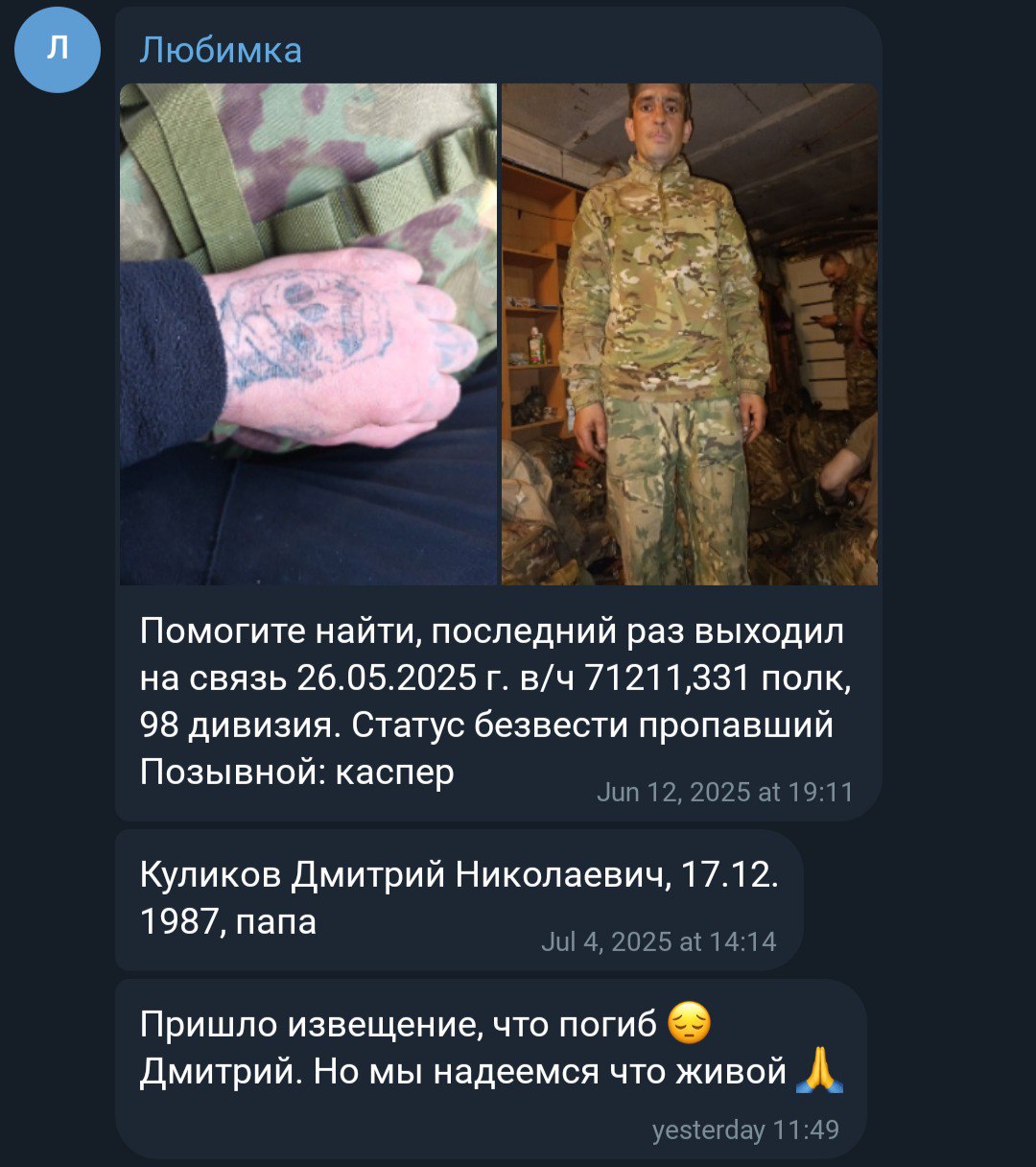Click the "yesterday 11:49" timestamp
The height and width of the screenshot is (1167, 1036).
[745, 1130]
